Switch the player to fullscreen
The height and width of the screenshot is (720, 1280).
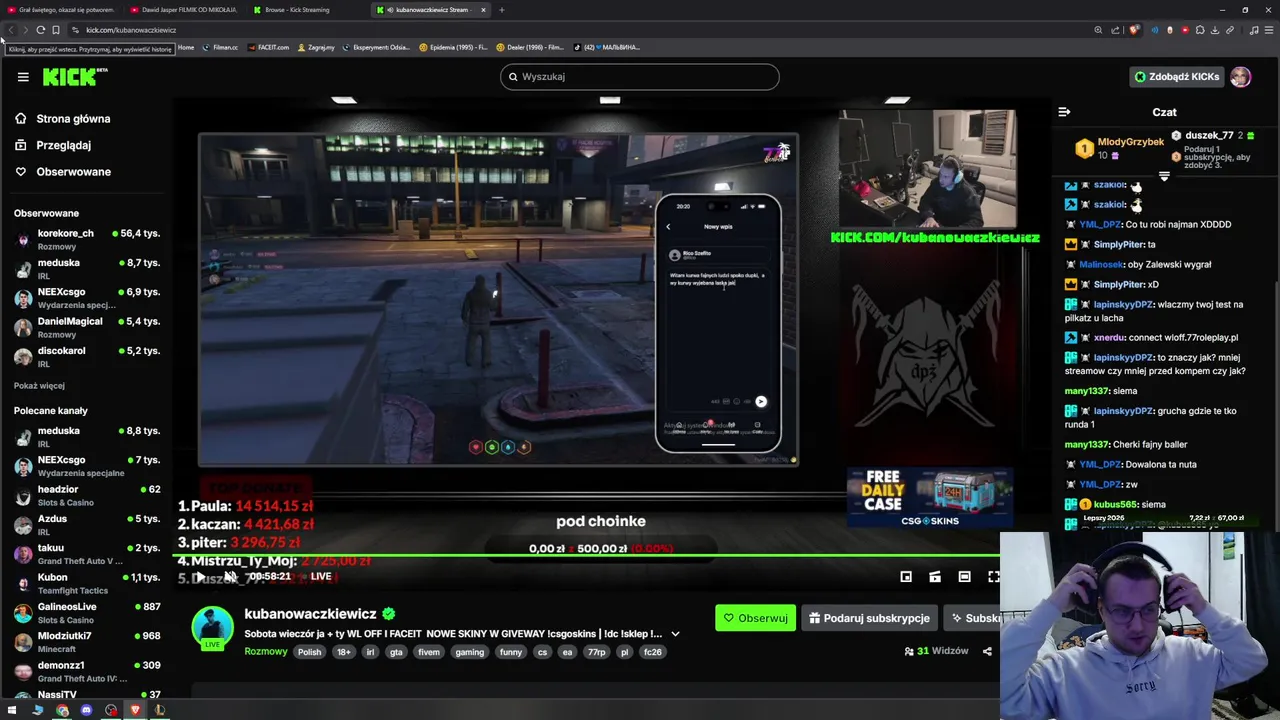pyautogui.click(x=993, y=577)
